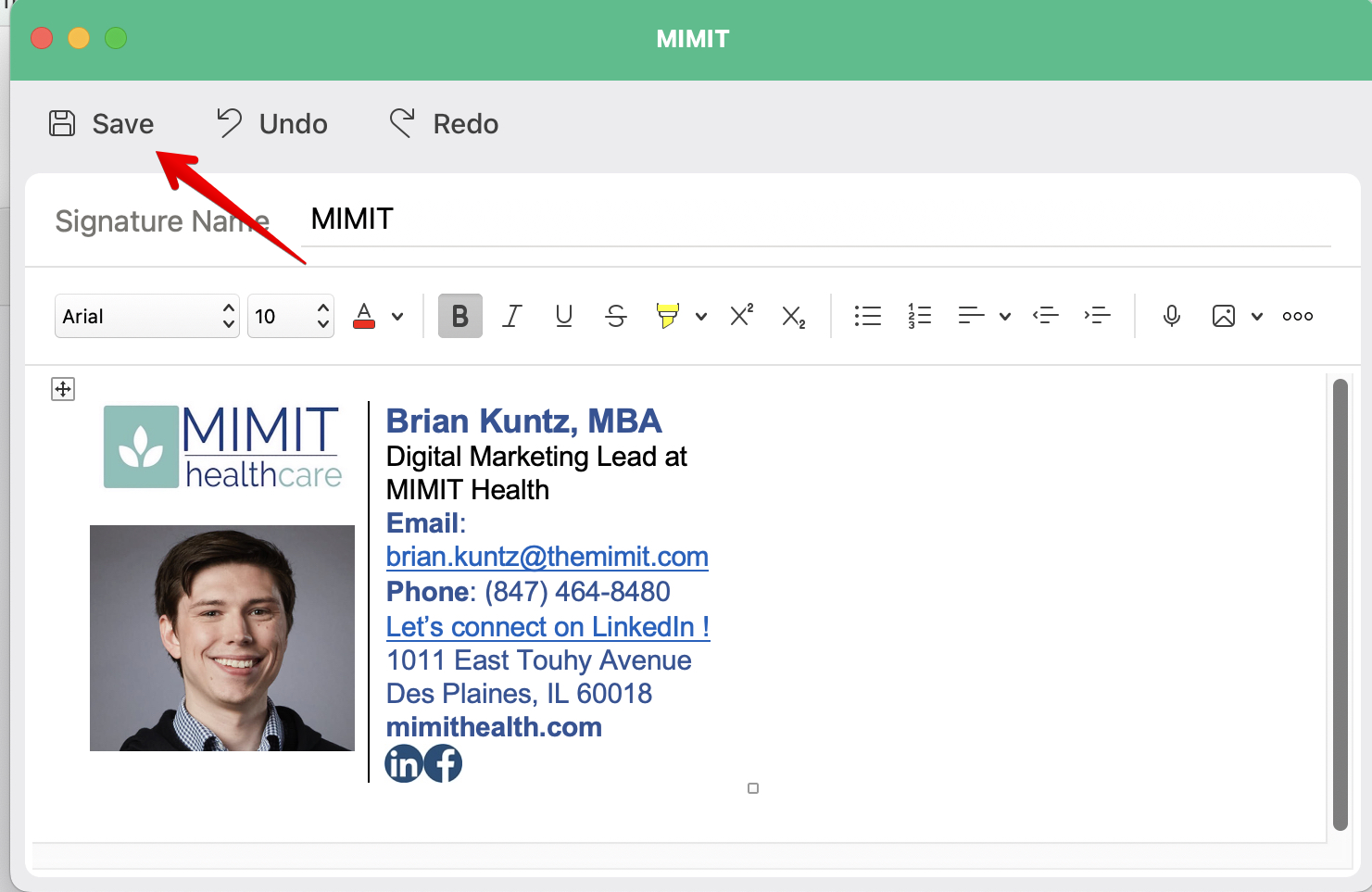
Task: Open the font color picker
Action: pos(364,316)
